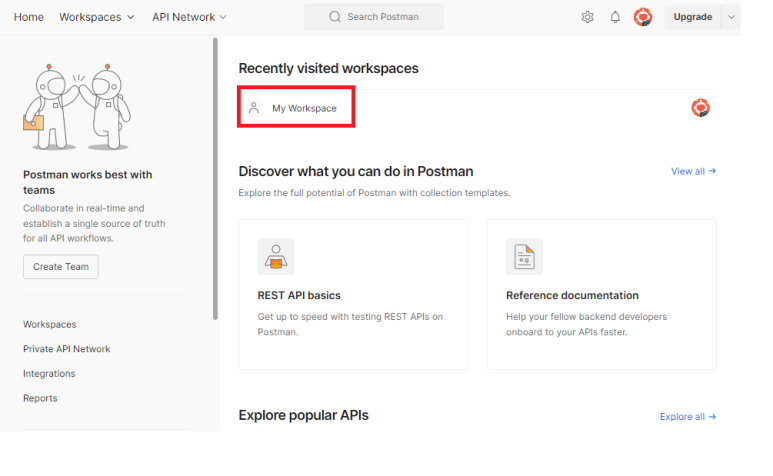Viewport: 773px width, 476px height.
Task: Expand the API Network dropdown menu
Action: pyautogui.click(x=189, y=17)
